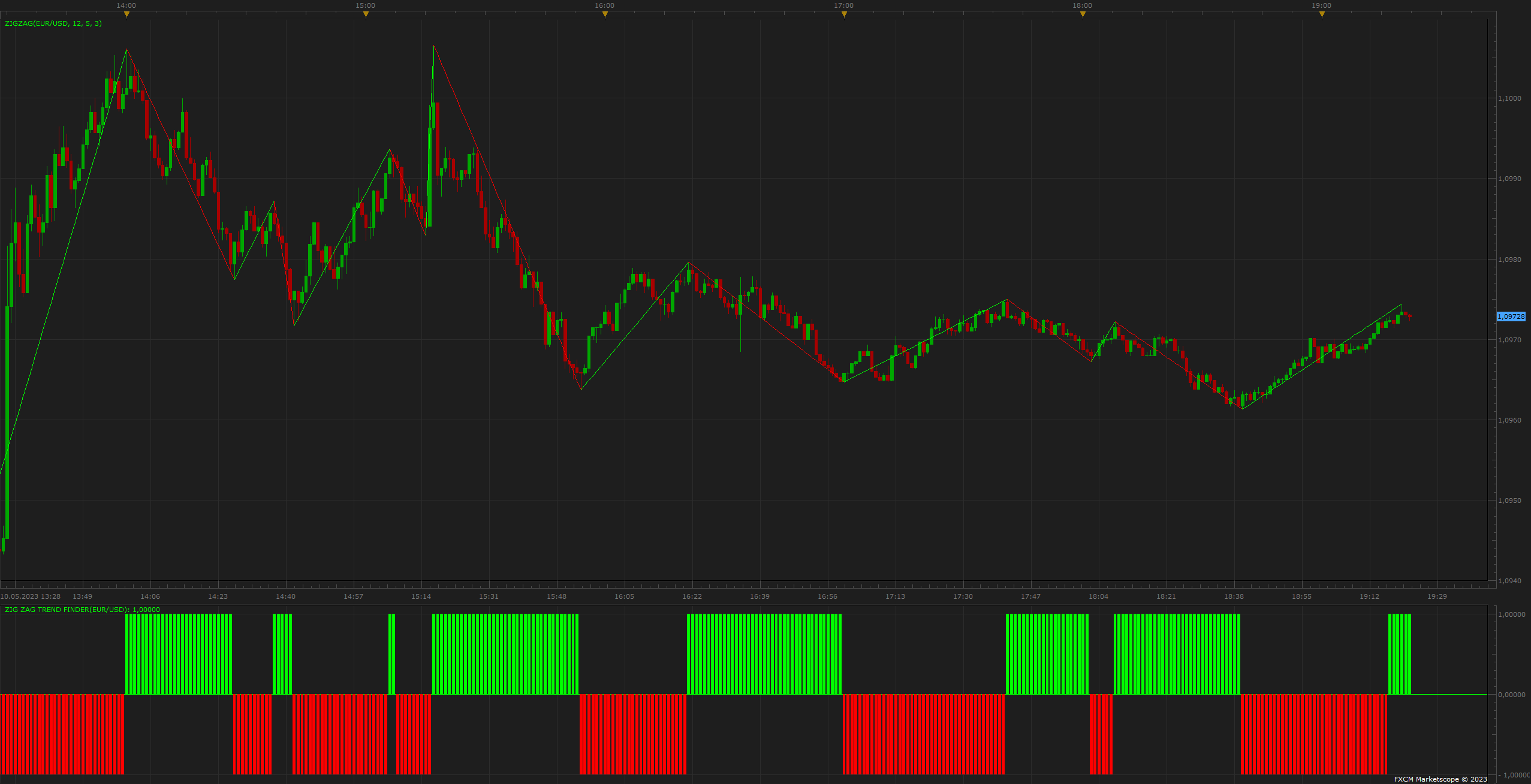
Task: Click the 1,00000 trend finder scale label
Action: tap(1511, 614)
